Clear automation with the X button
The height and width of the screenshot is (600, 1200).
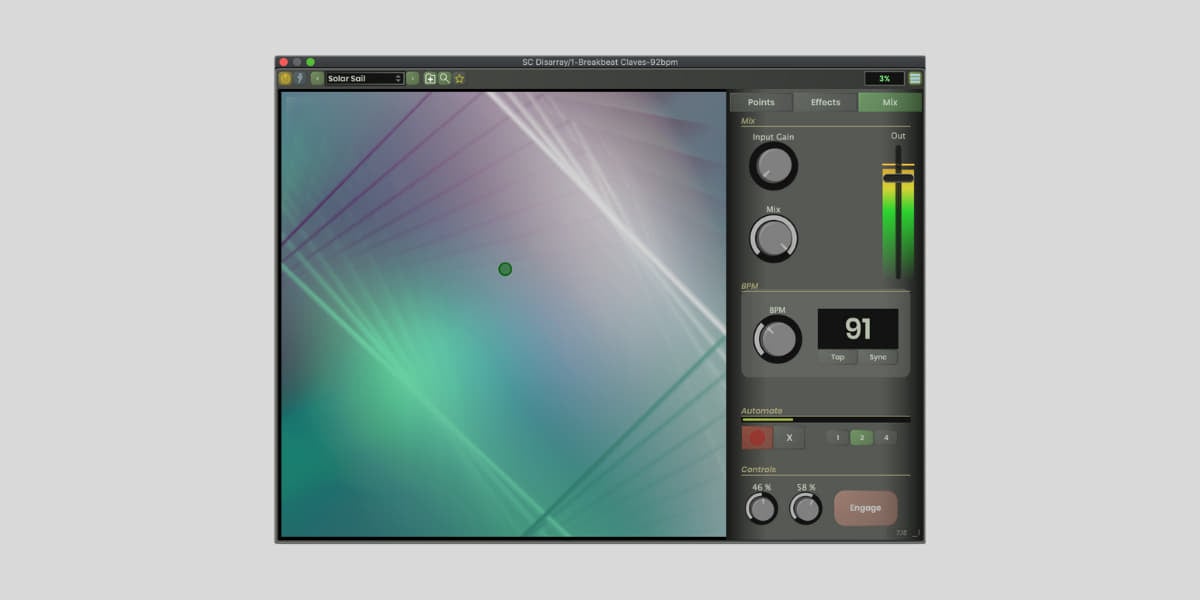click(789, 437)
